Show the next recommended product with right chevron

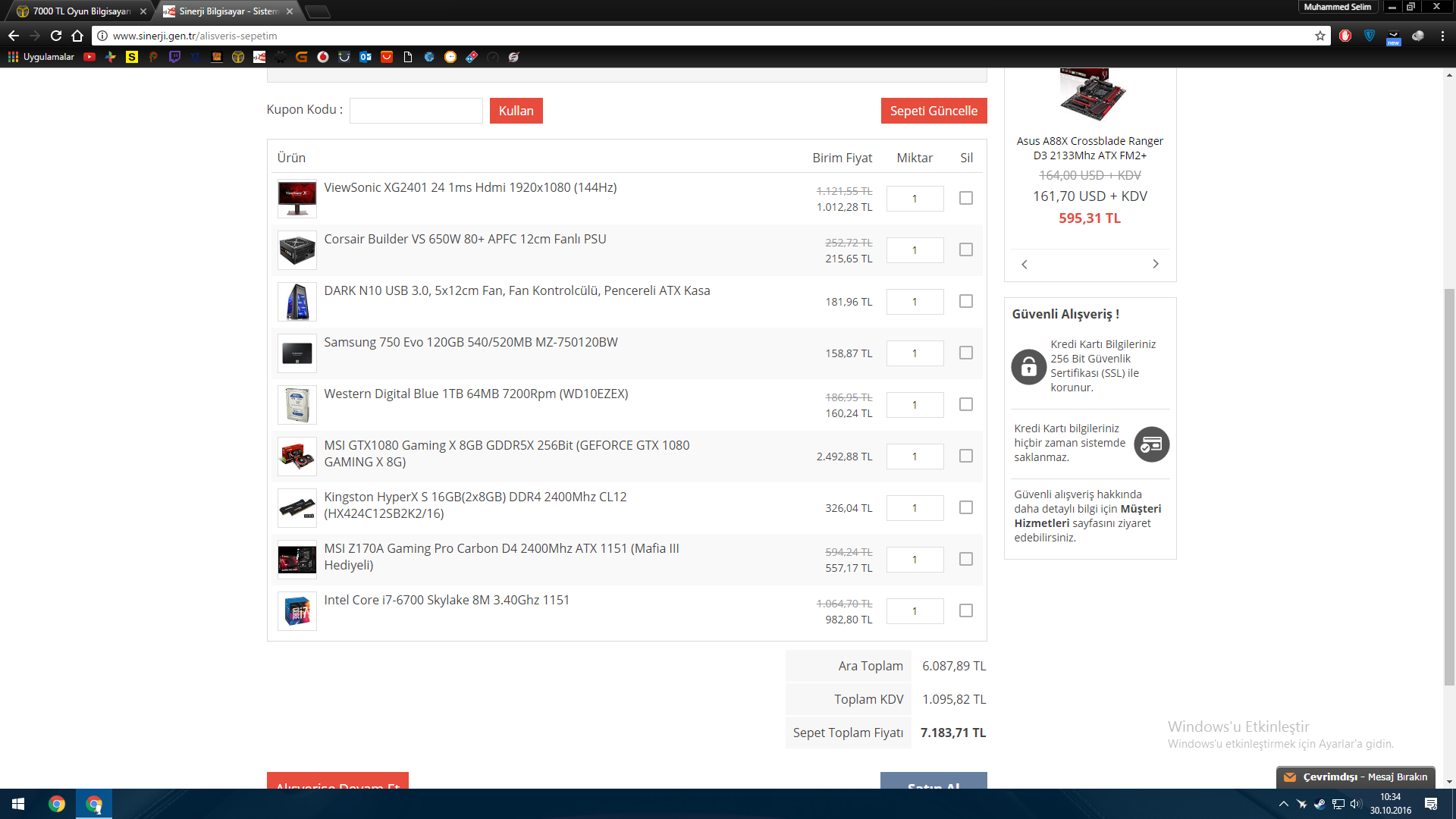click(1156, 264)
